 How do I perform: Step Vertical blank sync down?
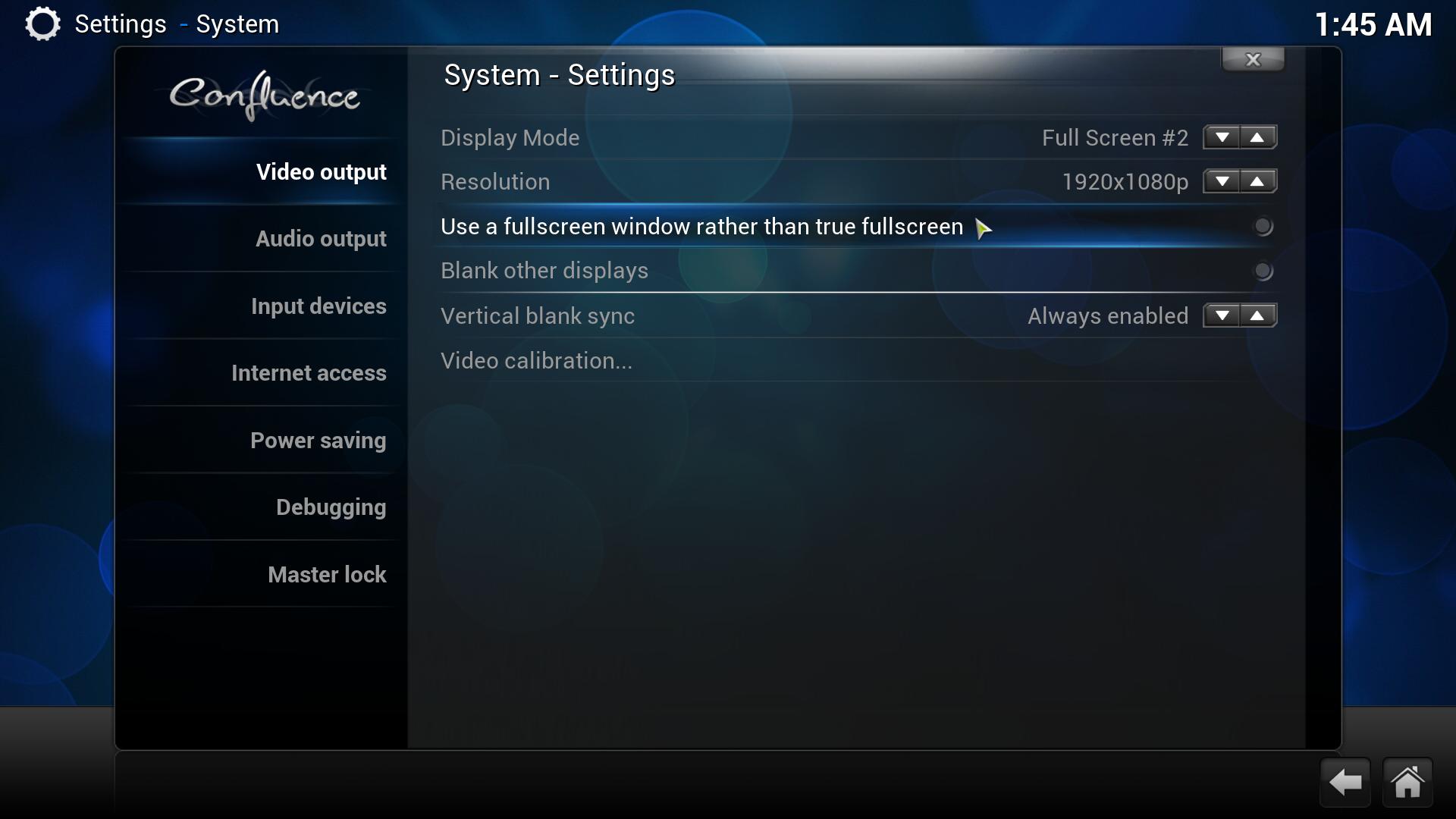coord(1222,315)
